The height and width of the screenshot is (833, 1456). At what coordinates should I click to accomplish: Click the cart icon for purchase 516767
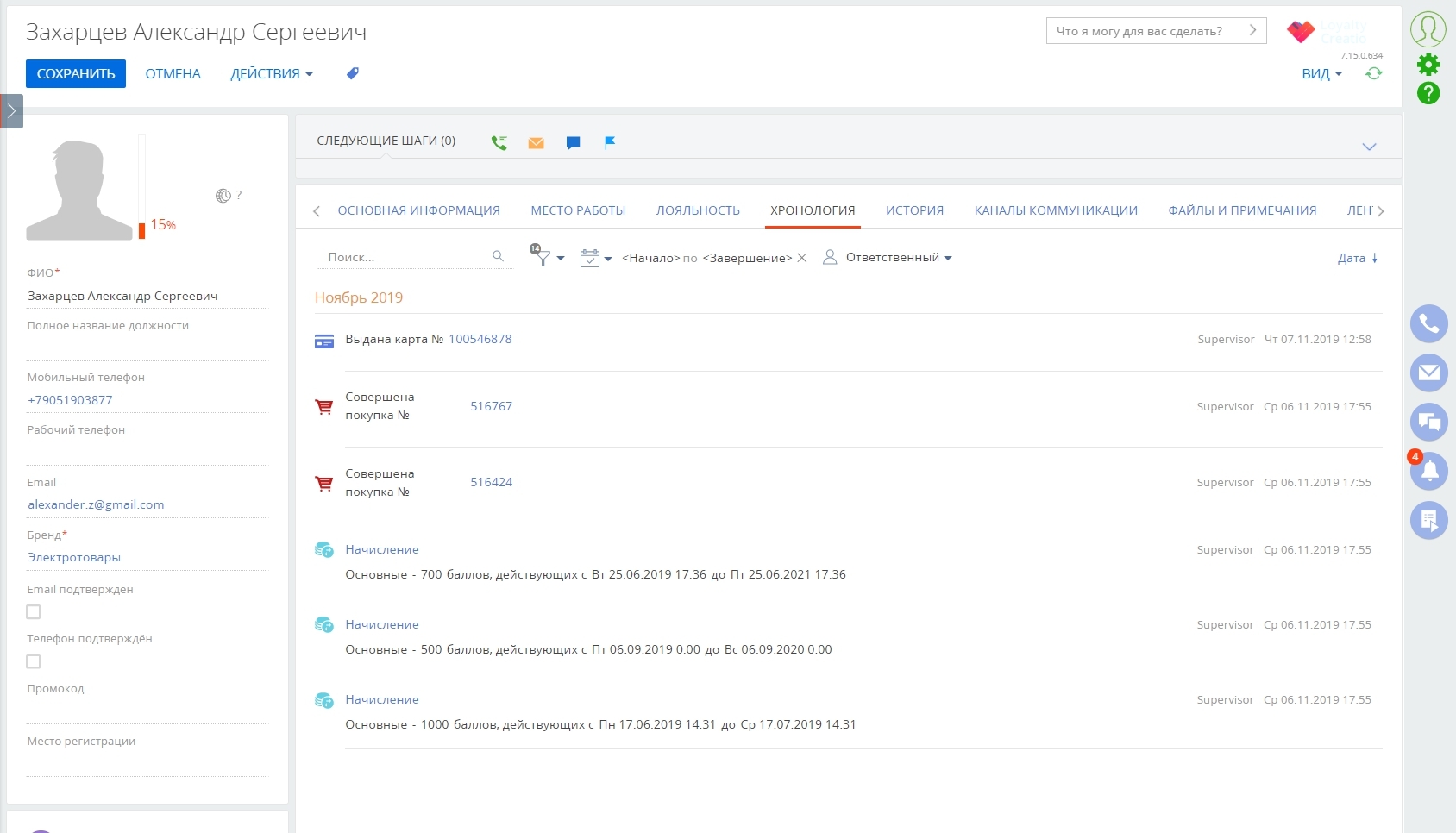(x=324, y=407)
